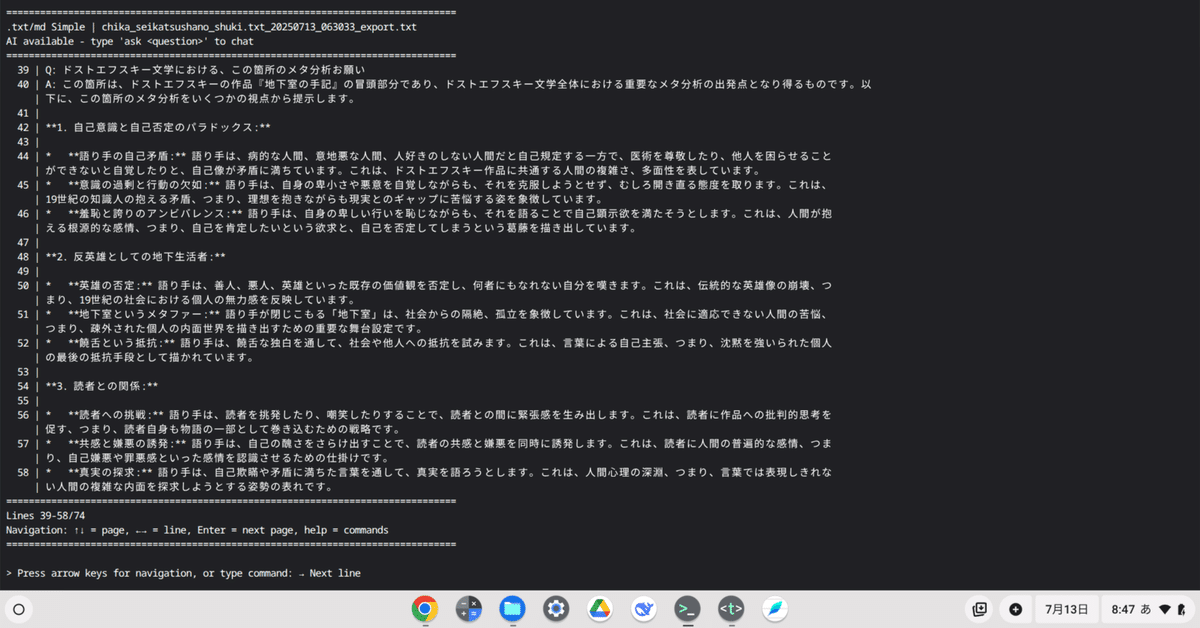Viewport: 1200px width, 628px height.
Task: Launch the teal feather app on the shelf
Action: point(775,609)
